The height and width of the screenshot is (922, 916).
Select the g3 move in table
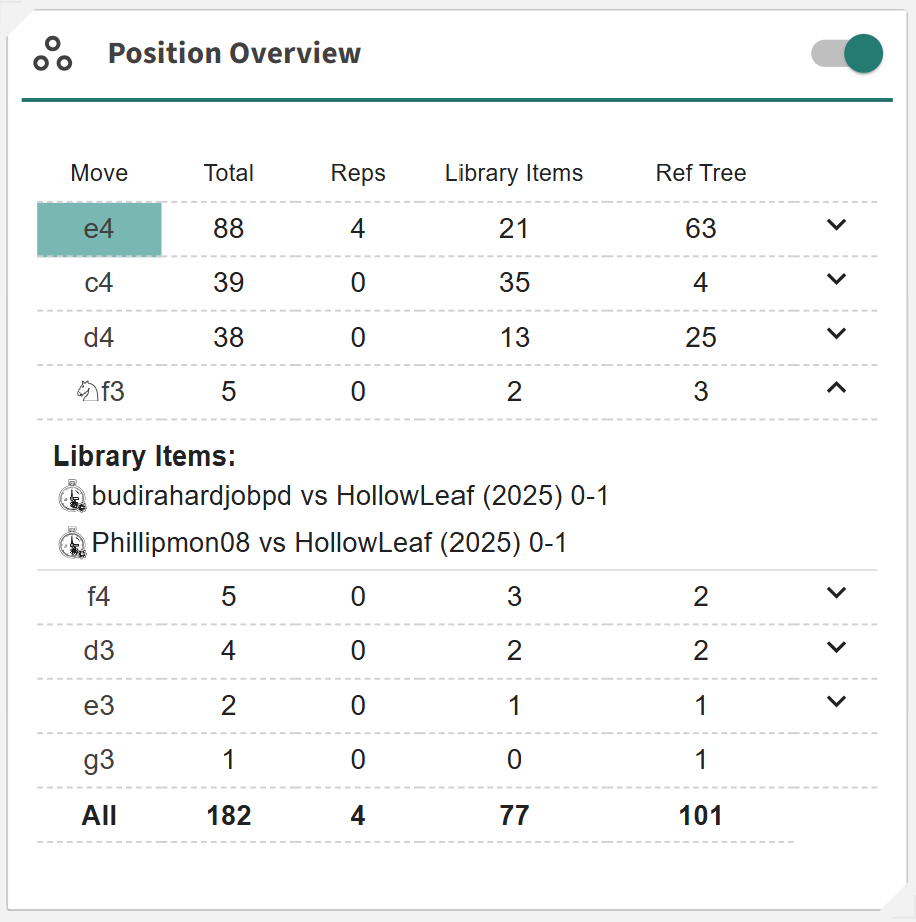tap(99, 760)
